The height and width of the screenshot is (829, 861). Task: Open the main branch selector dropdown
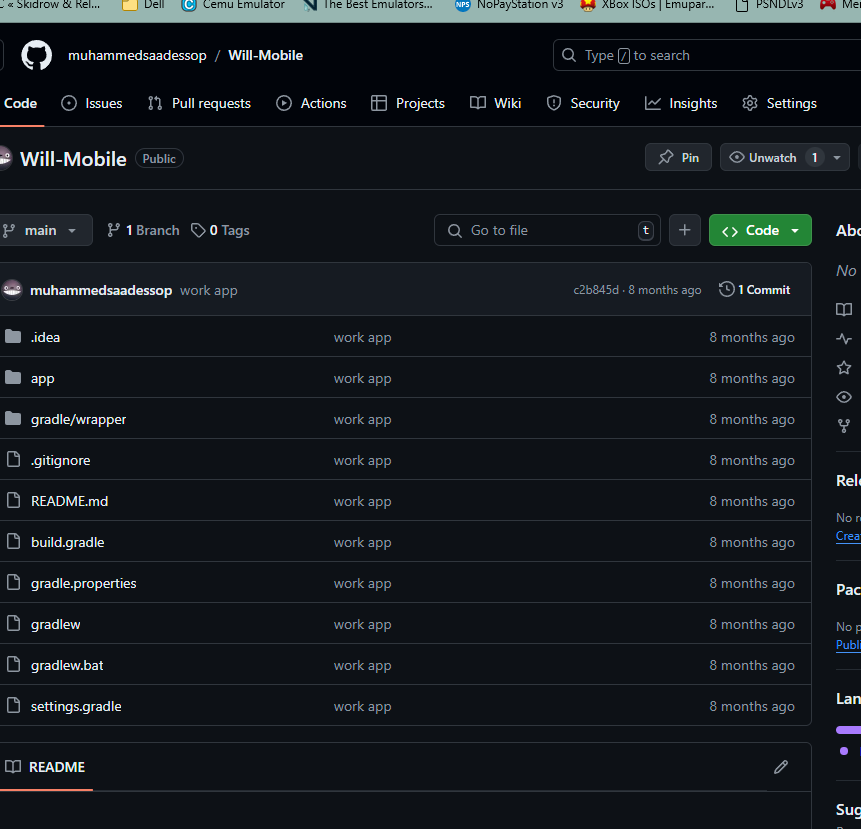click(42, 230)
